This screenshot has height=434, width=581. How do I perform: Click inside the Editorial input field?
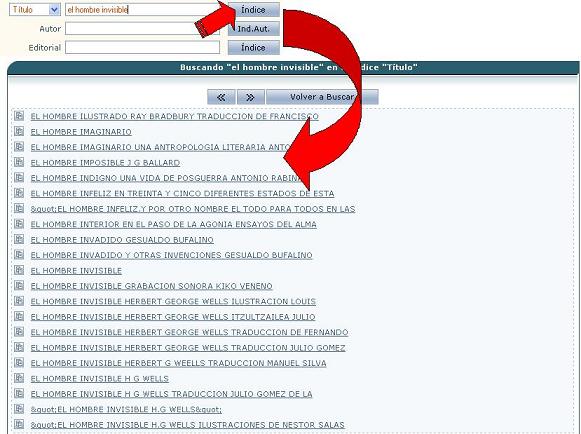click(x=142, y=47)
